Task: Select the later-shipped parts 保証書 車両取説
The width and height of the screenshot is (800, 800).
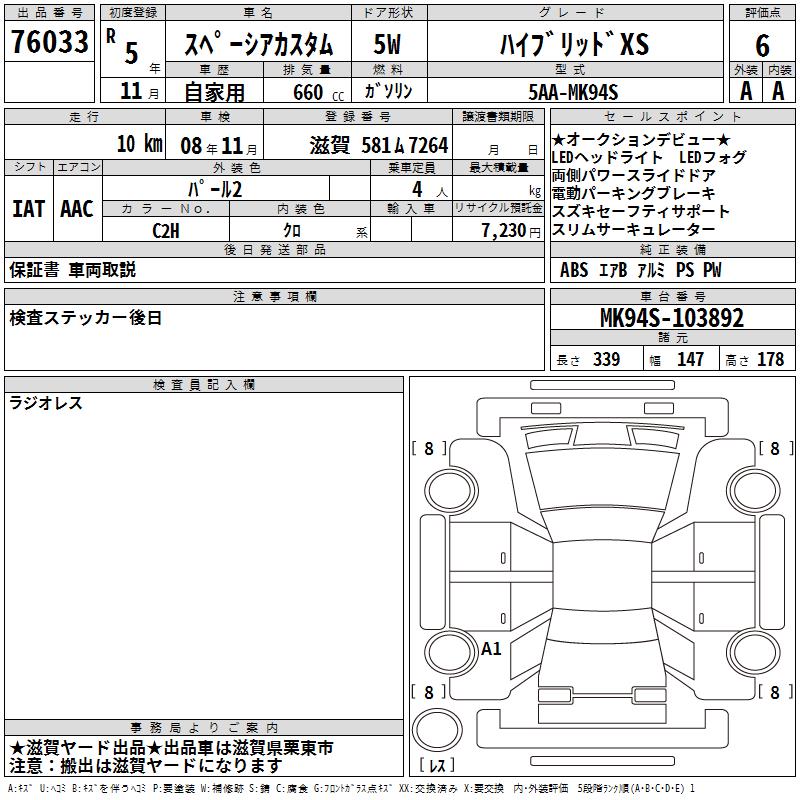Action: click(x=72, y=270)
